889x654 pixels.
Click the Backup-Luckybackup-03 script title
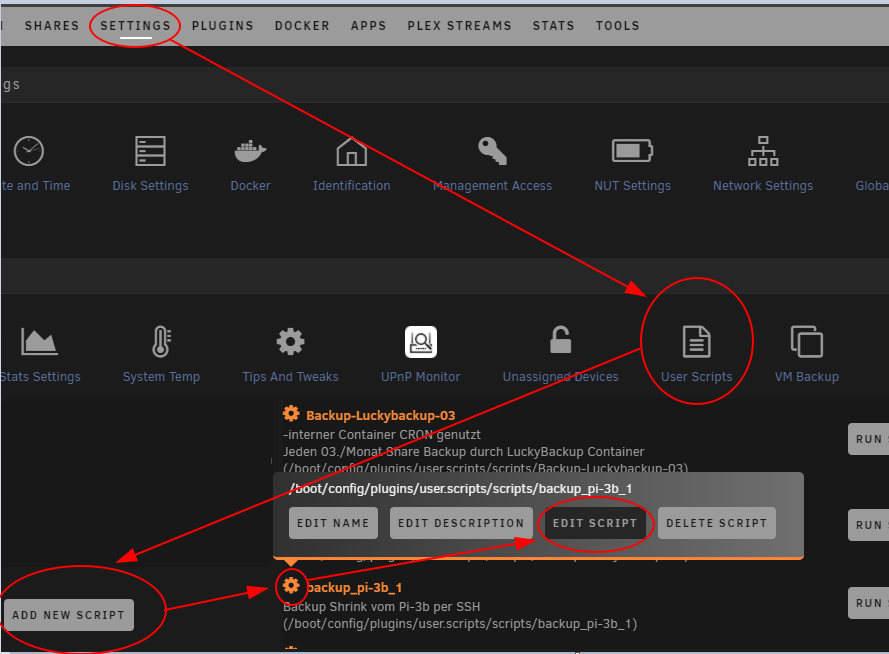[x=380, y=415]
